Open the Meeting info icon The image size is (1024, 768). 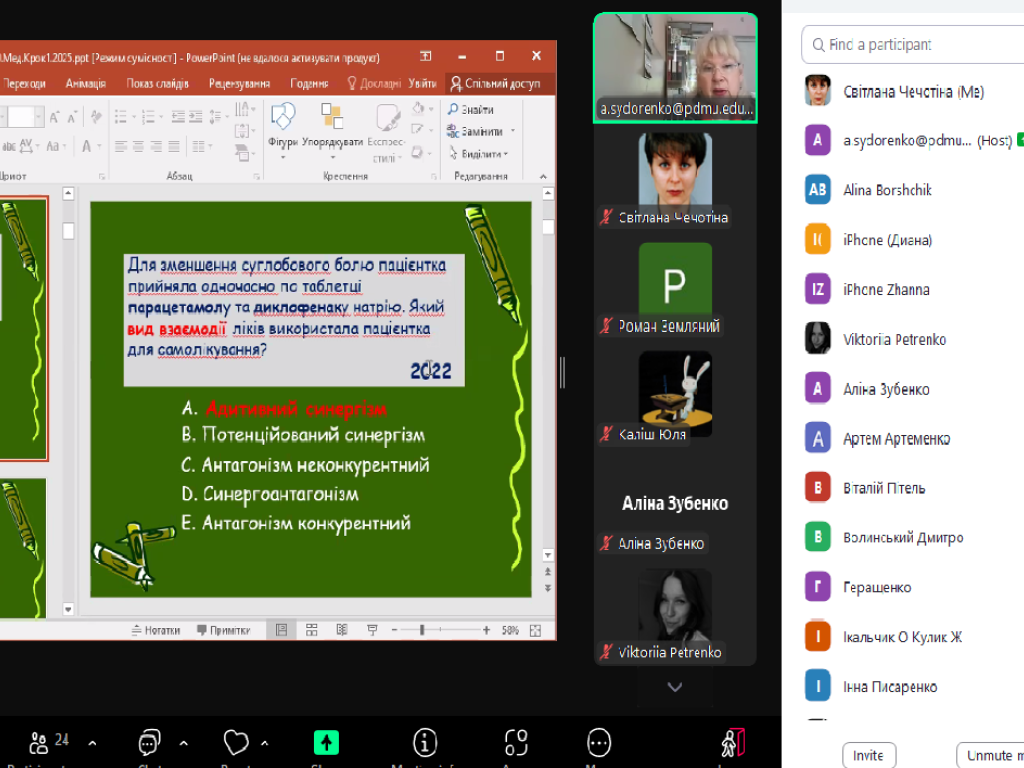[x=425, y=743]
